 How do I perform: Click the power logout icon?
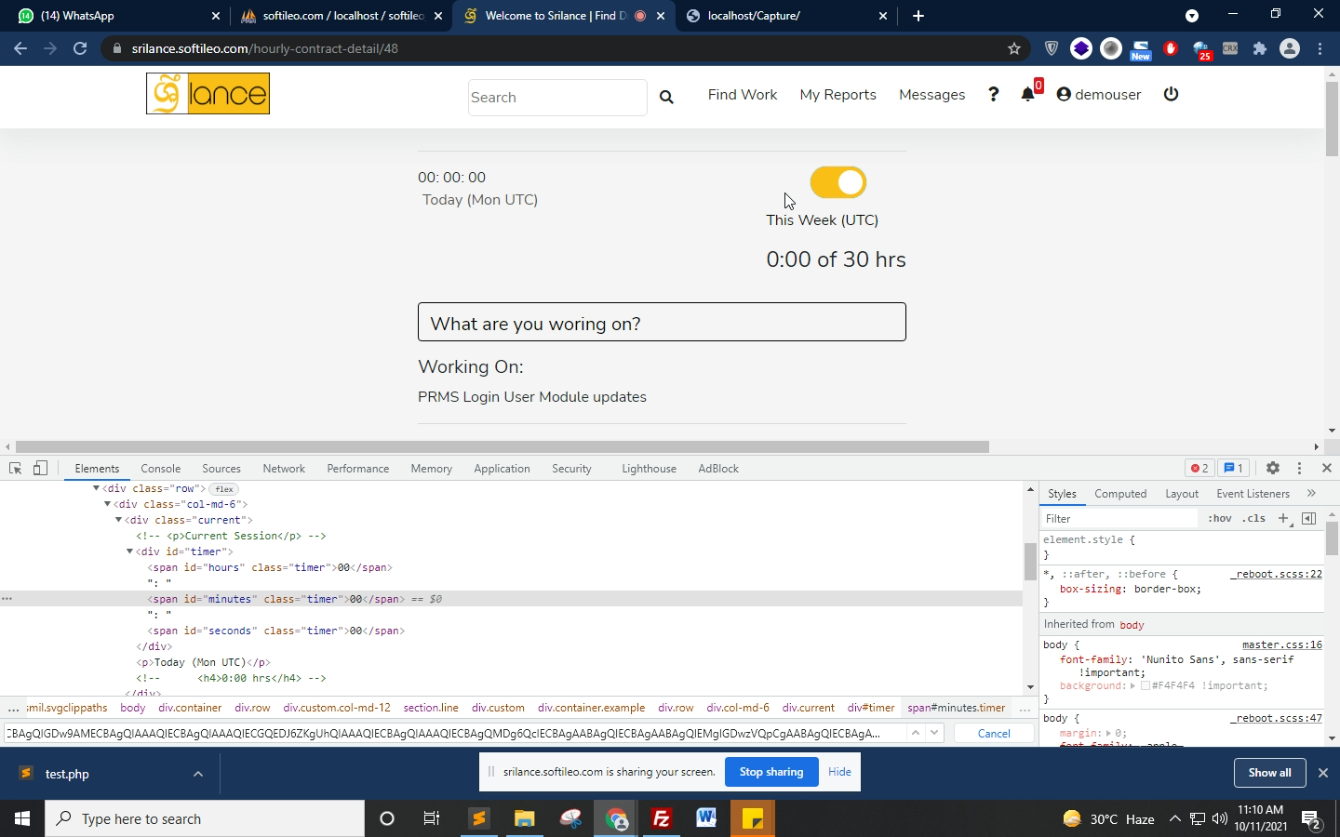tap(1171, 94)
